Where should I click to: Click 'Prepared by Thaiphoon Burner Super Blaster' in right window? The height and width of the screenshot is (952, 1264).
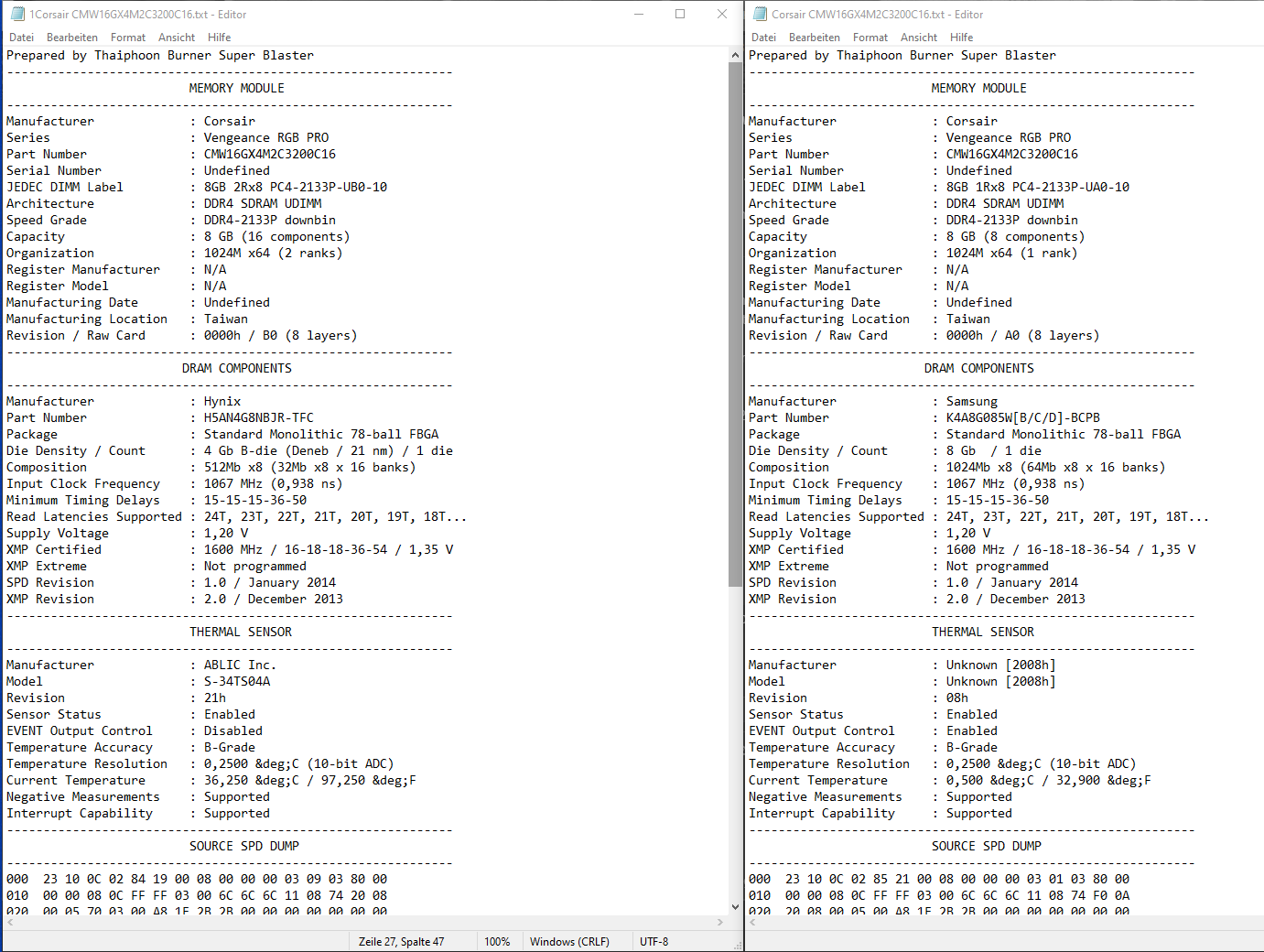pos(902,55)
